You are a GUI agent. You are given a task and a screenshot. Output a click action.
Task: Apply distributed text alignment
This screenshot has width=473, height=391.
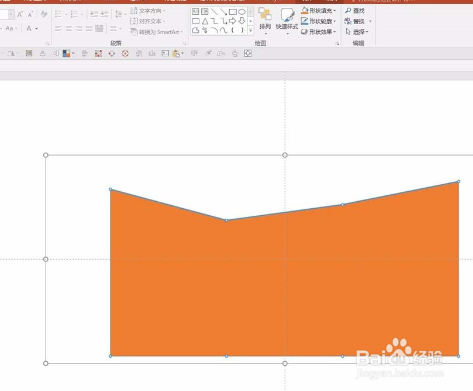point(99,29)
